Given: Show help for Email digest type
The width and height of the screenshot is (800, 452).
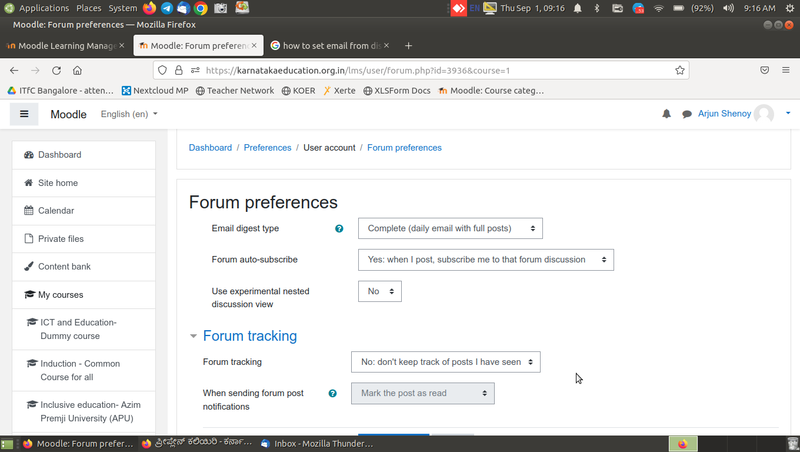Looking at the screenshot, I should pyautogui.click(x=339, y=229).
